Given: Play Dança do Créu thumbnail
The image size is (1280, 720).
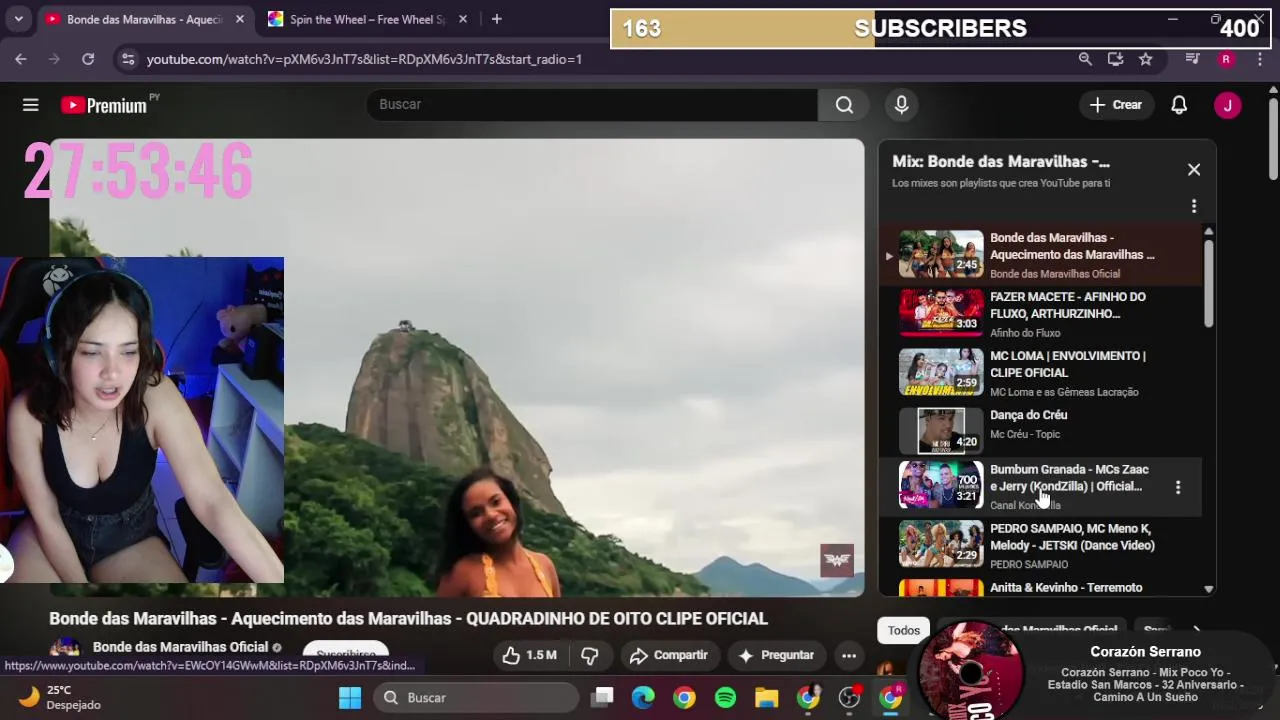Looking at the screenshot, I should pyautogui.click(x=941, y=430).
